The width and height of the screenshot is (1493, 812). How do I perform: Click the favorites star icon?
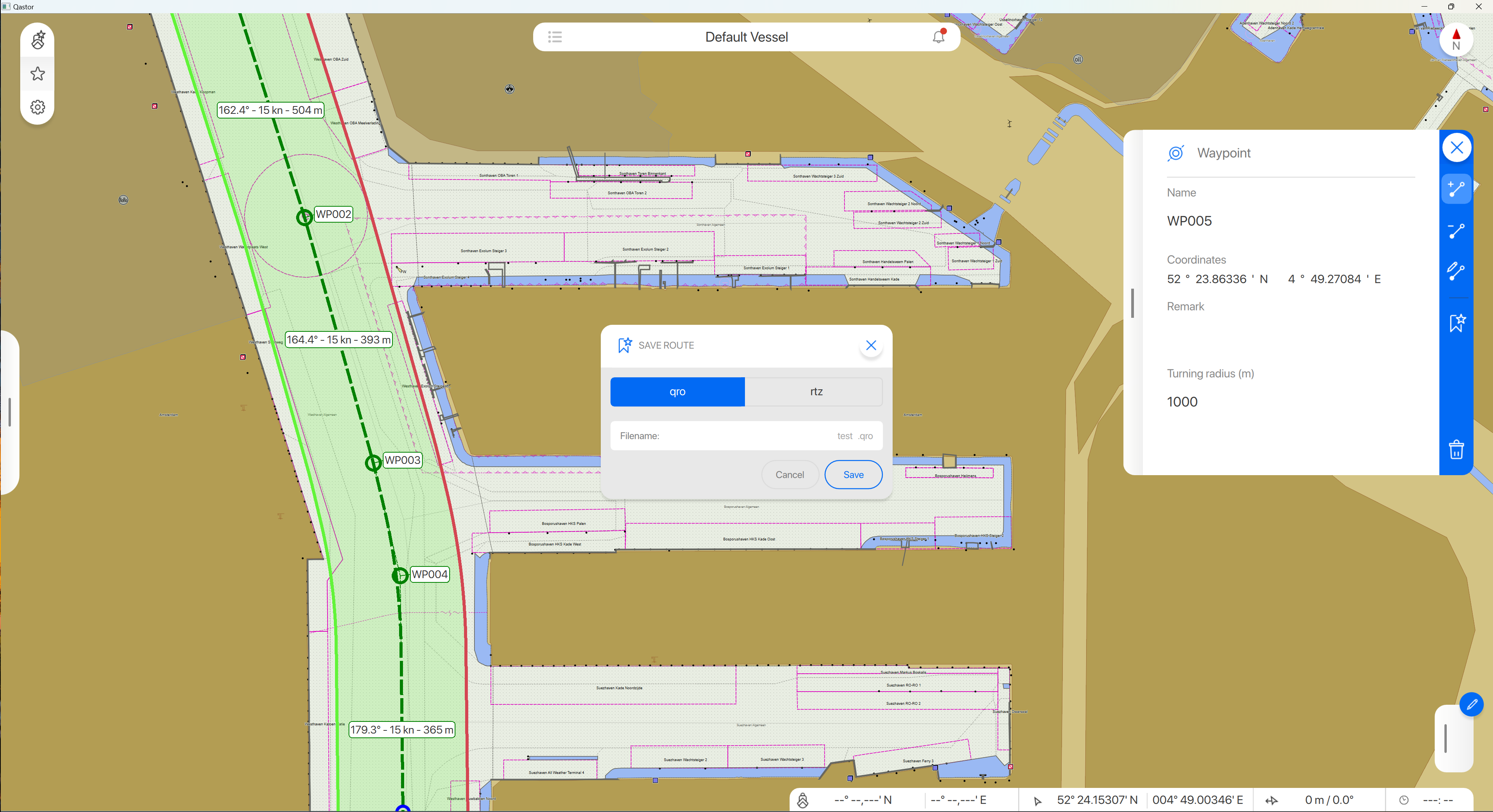click(x=38, y=73)
